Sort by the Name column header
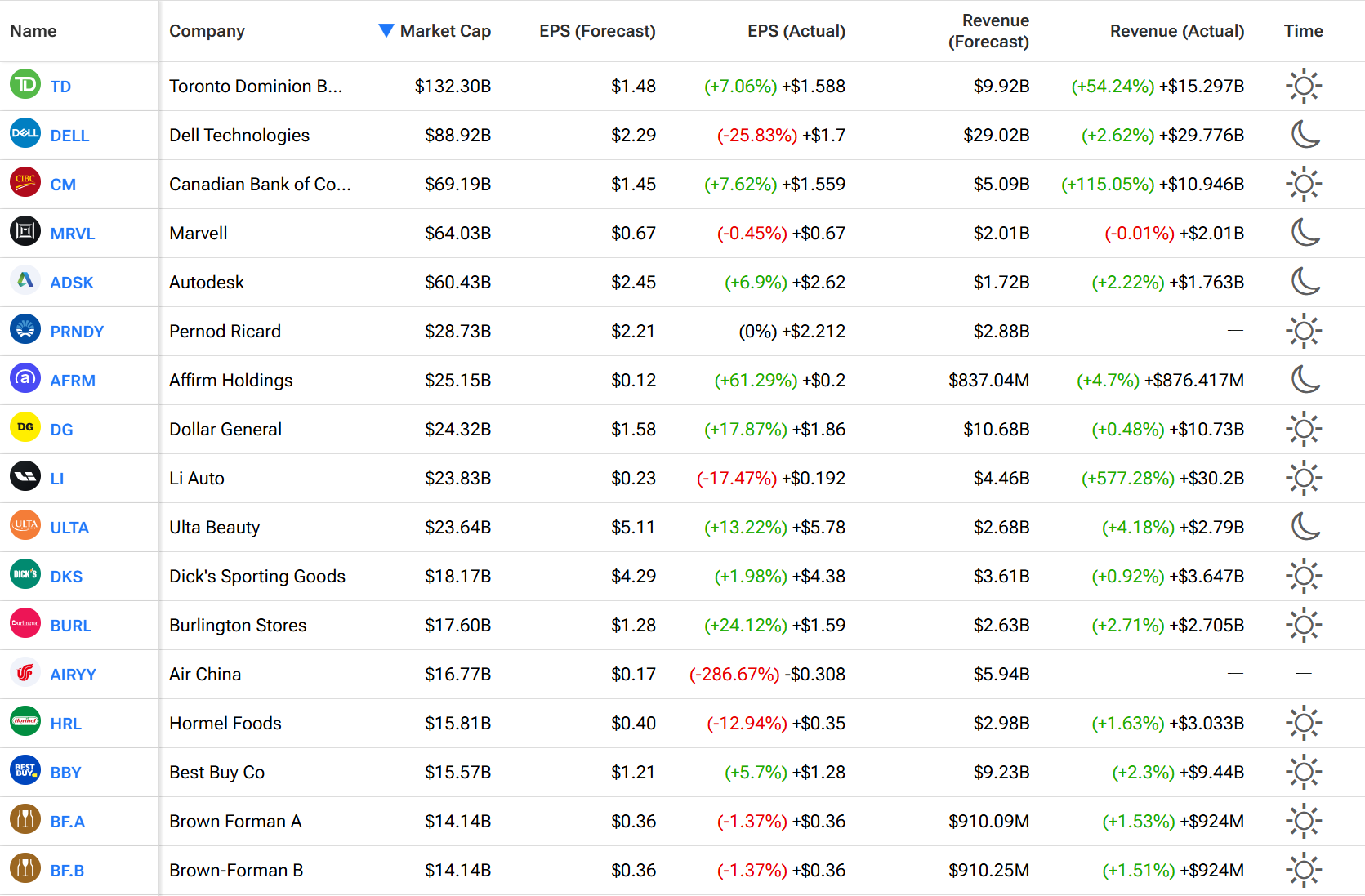The image size is (1365, 896). 33,31
